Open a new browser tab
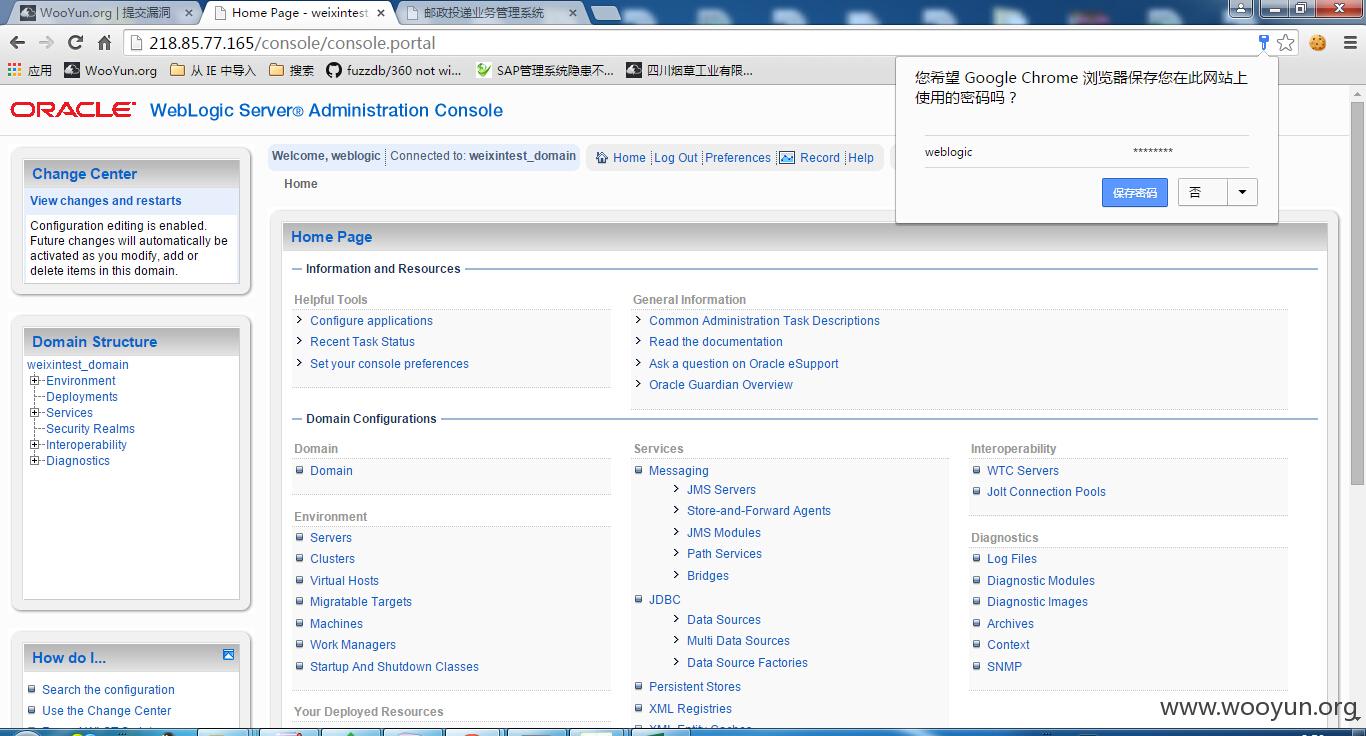Screen dimensions: 1366x736 604,13
